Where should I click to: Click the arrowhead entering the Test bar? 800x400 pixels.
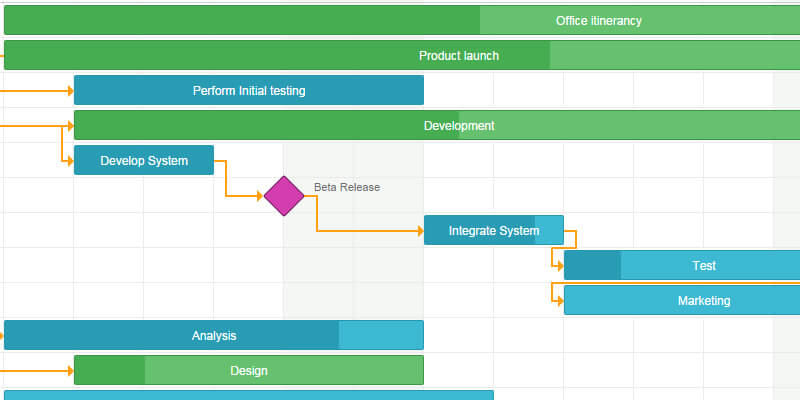tap(559, 266)
